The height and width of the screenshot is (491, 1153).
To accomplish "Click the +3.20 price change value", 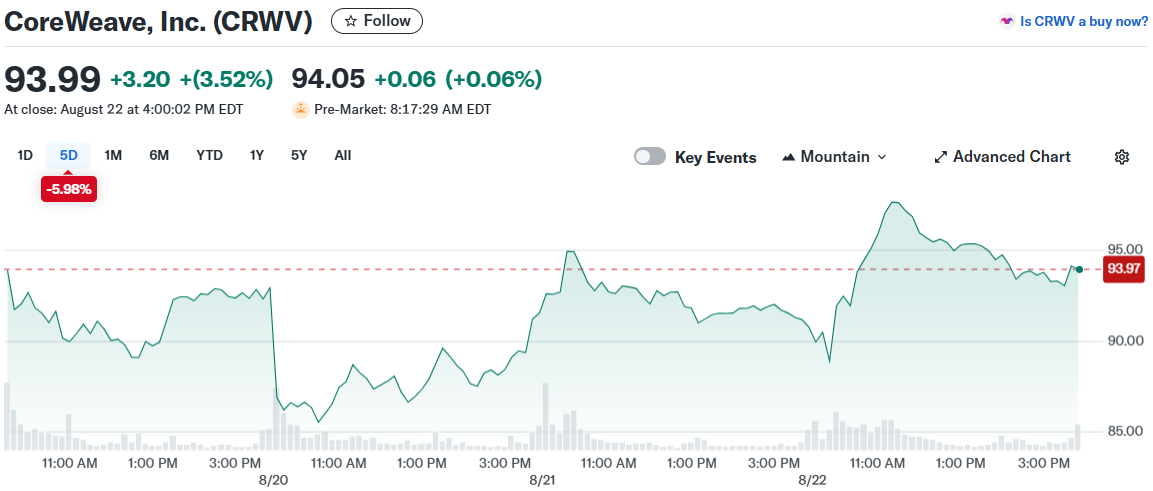I will pos(140,79).
